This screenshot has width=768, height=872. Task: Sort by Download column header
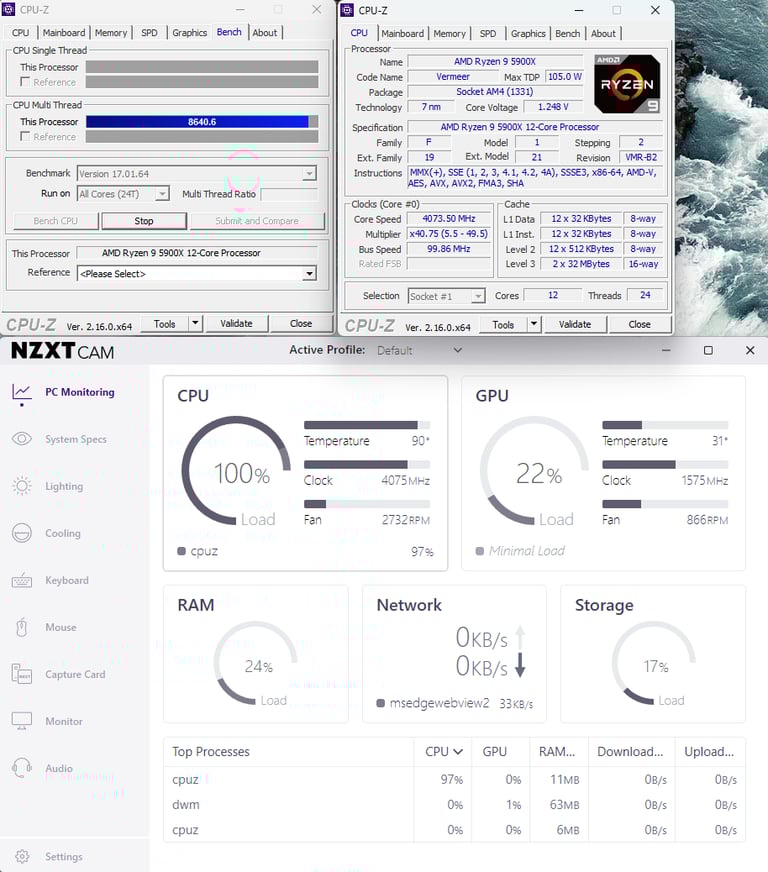(x=630, y=752)
